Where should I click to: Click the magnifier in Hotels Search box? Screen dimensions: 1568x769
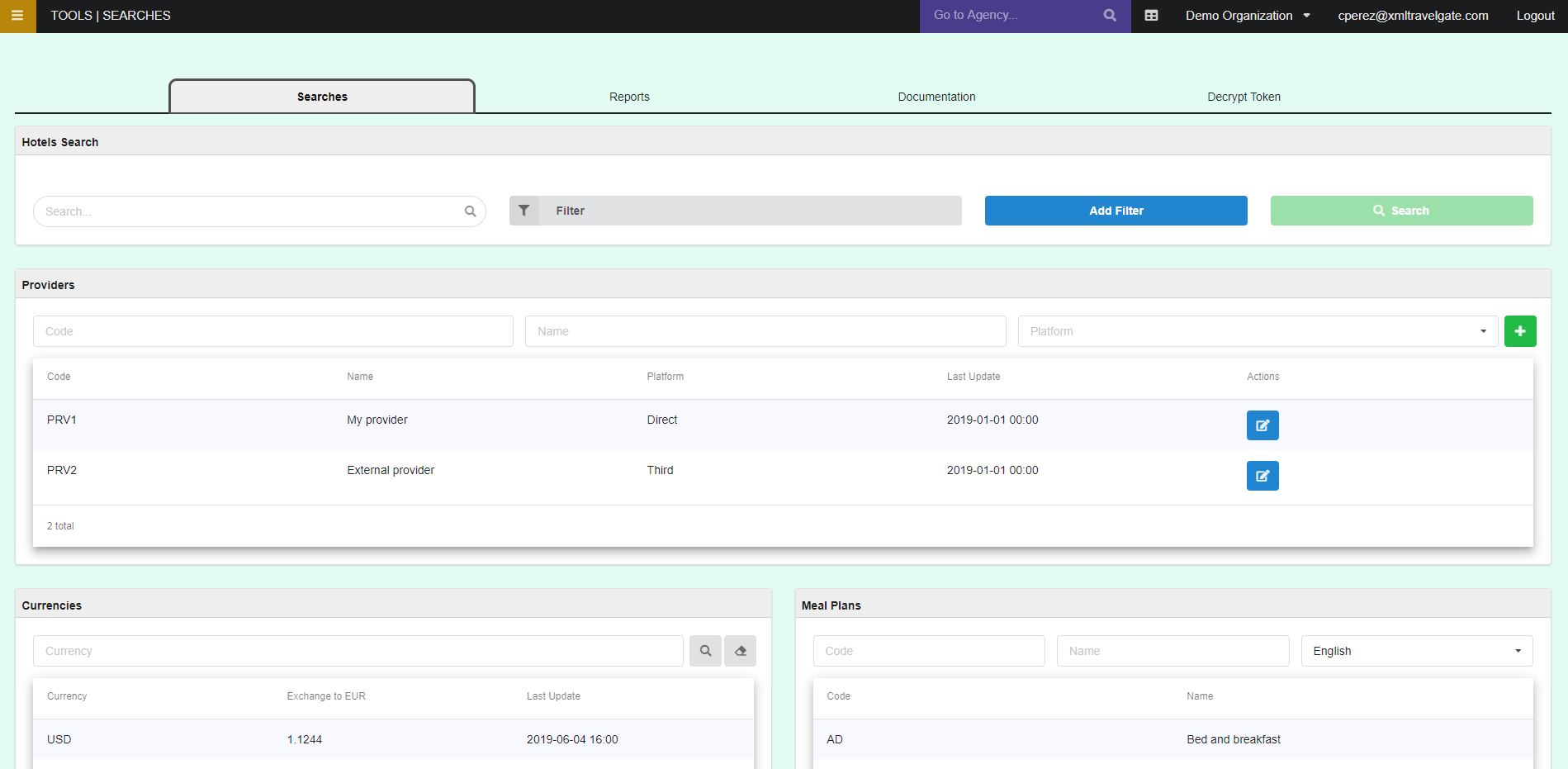click(x=470, y=211)
